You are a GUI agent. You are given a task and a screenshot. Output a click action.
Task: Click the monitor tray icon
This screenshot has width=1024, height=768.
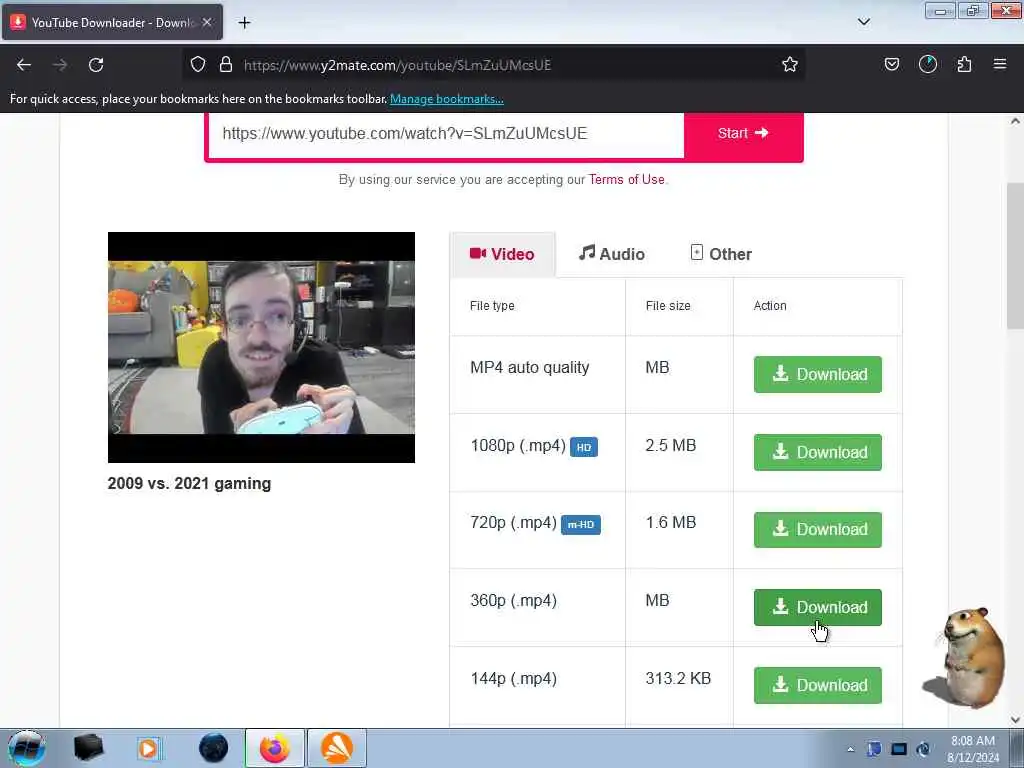click(899, 749)
